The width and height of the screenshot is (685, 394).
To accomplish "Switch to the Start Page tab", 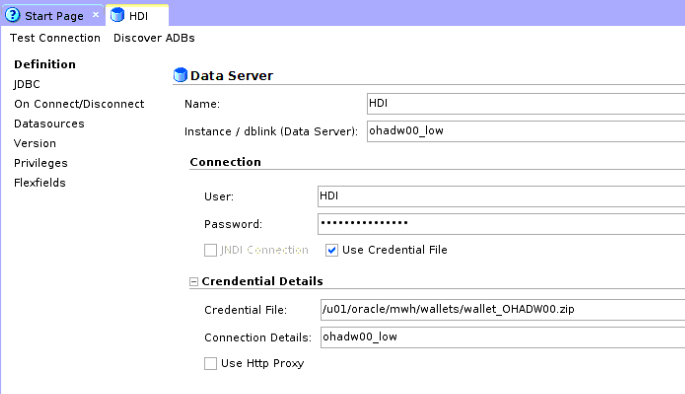I will (x=54, y=16).
